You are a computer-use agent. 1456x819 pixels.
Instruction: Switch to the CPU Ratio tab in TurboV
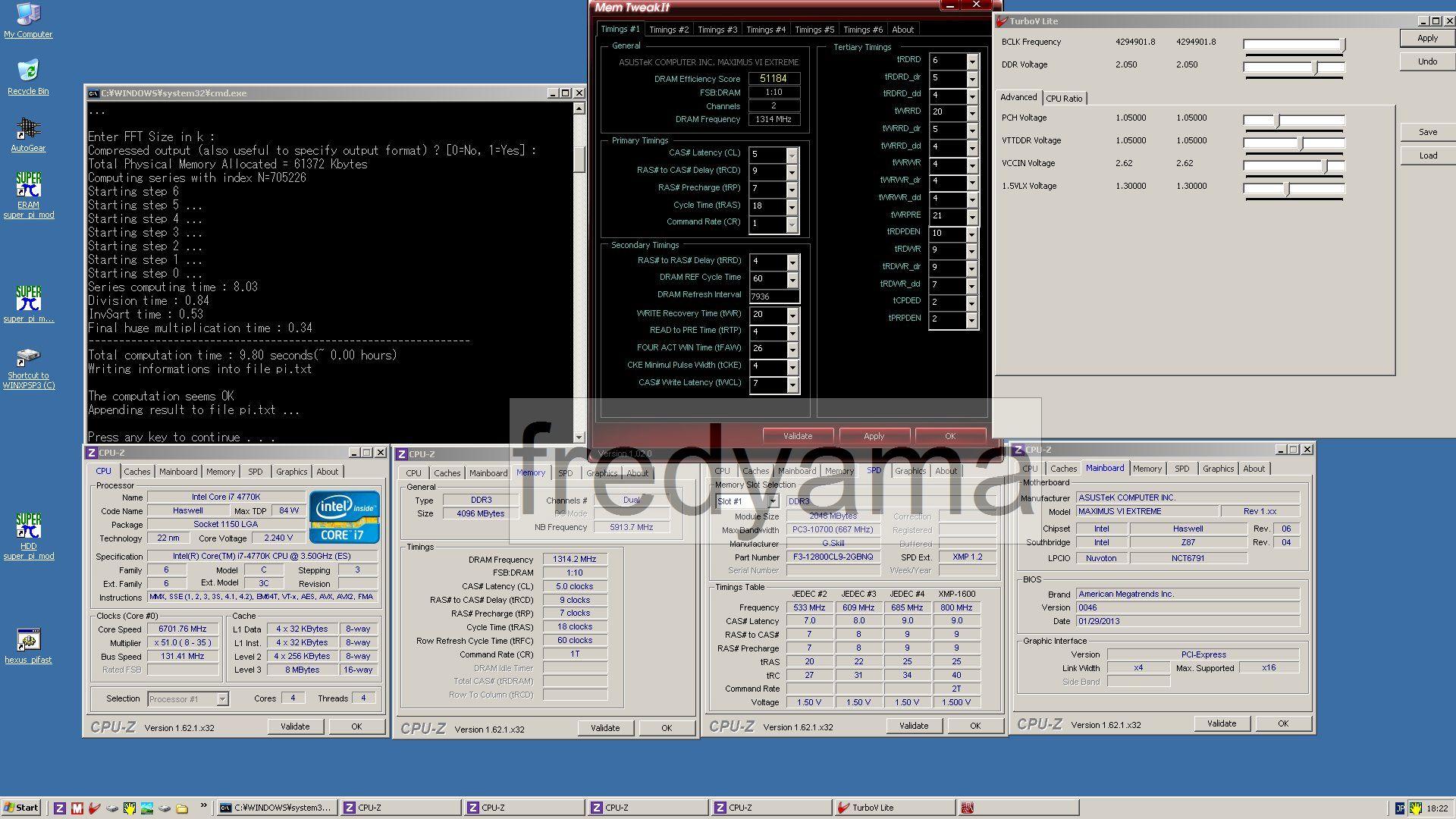point(1064,99)
